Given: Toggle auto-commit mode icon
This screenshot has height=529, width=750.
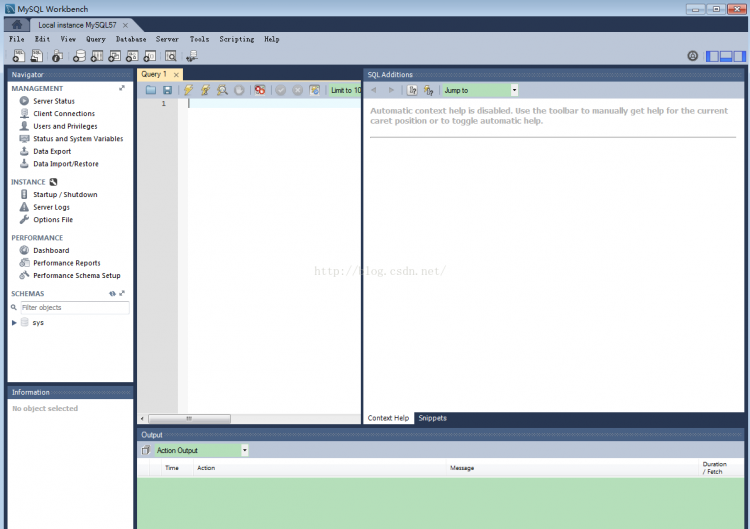Looking at the screenshot, I should pyautogui.click(x=314, y=90).
